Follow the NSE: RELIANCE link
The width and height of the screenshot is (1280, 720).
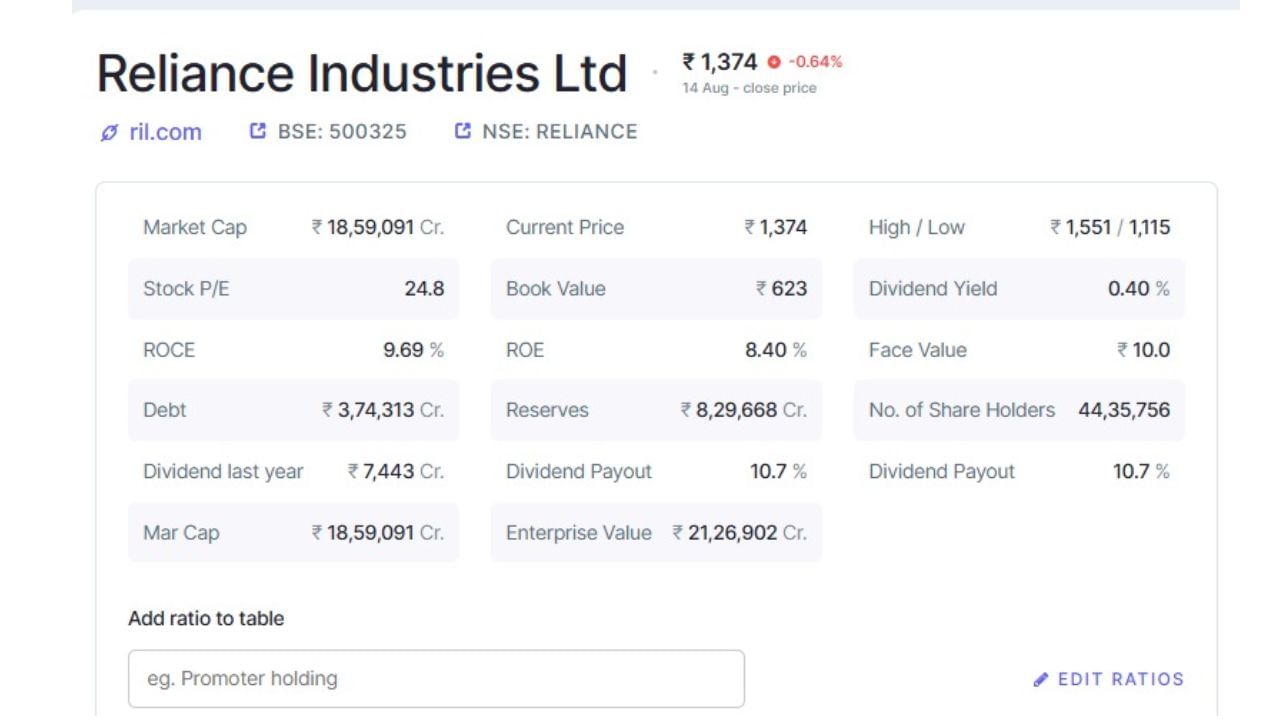pos(559,132)
